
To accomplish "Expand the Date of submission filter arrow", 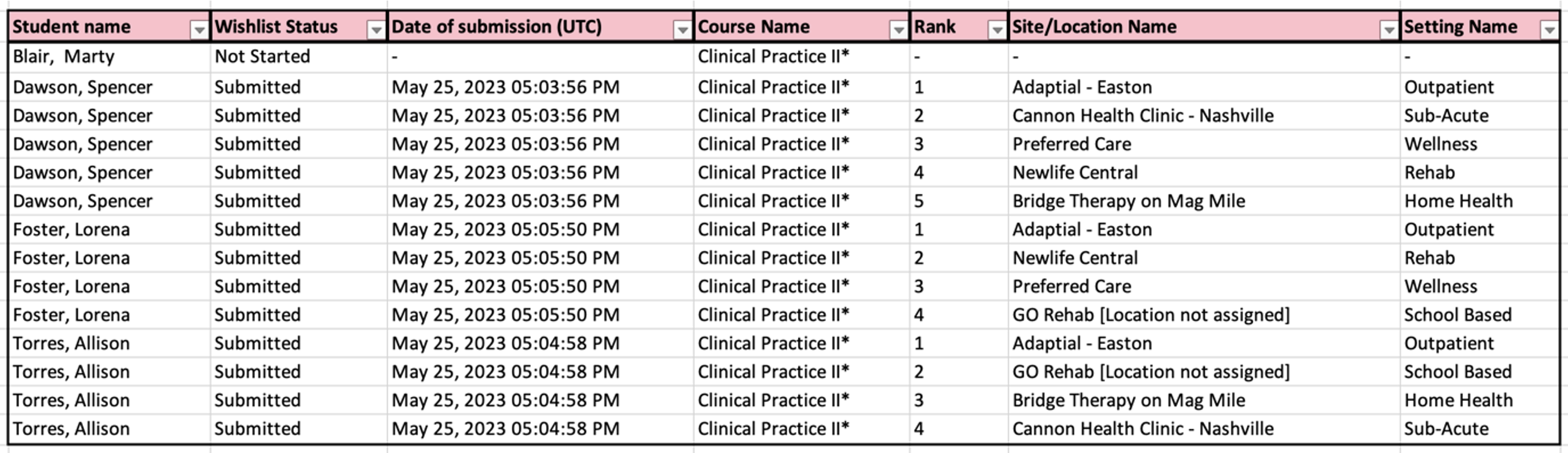I will (683, 29).
